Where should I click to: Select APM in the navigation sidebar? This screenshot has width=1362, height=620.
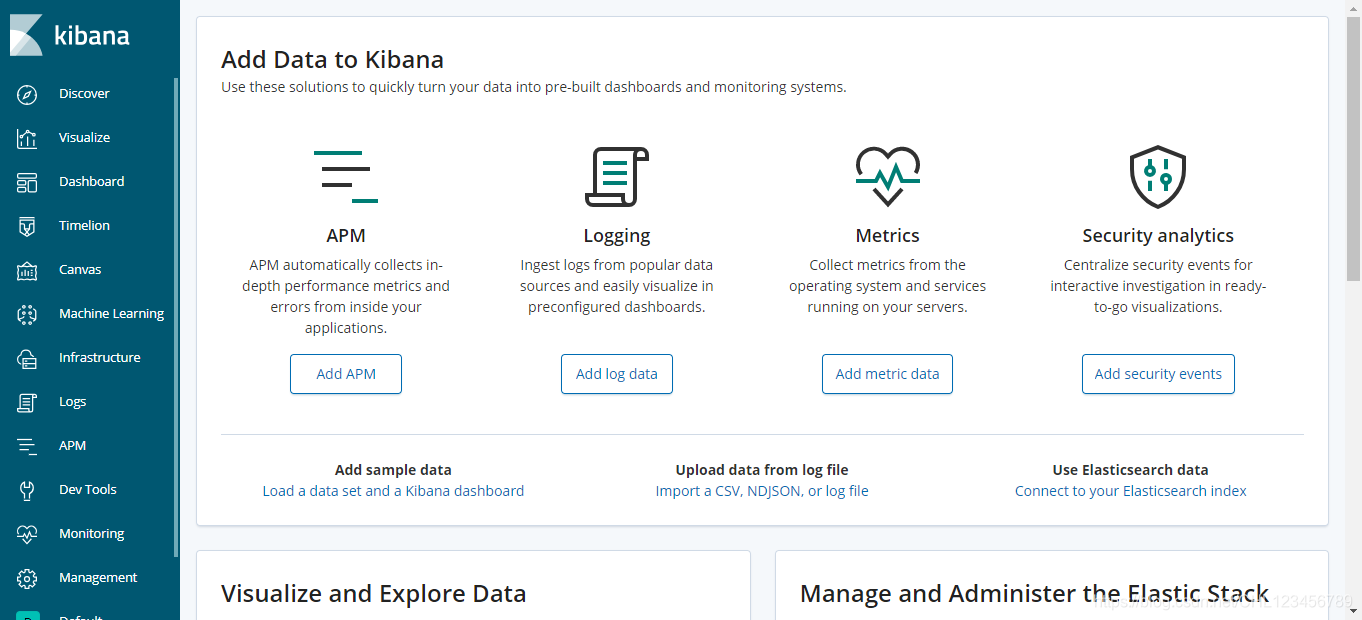(x=72, y=446)
